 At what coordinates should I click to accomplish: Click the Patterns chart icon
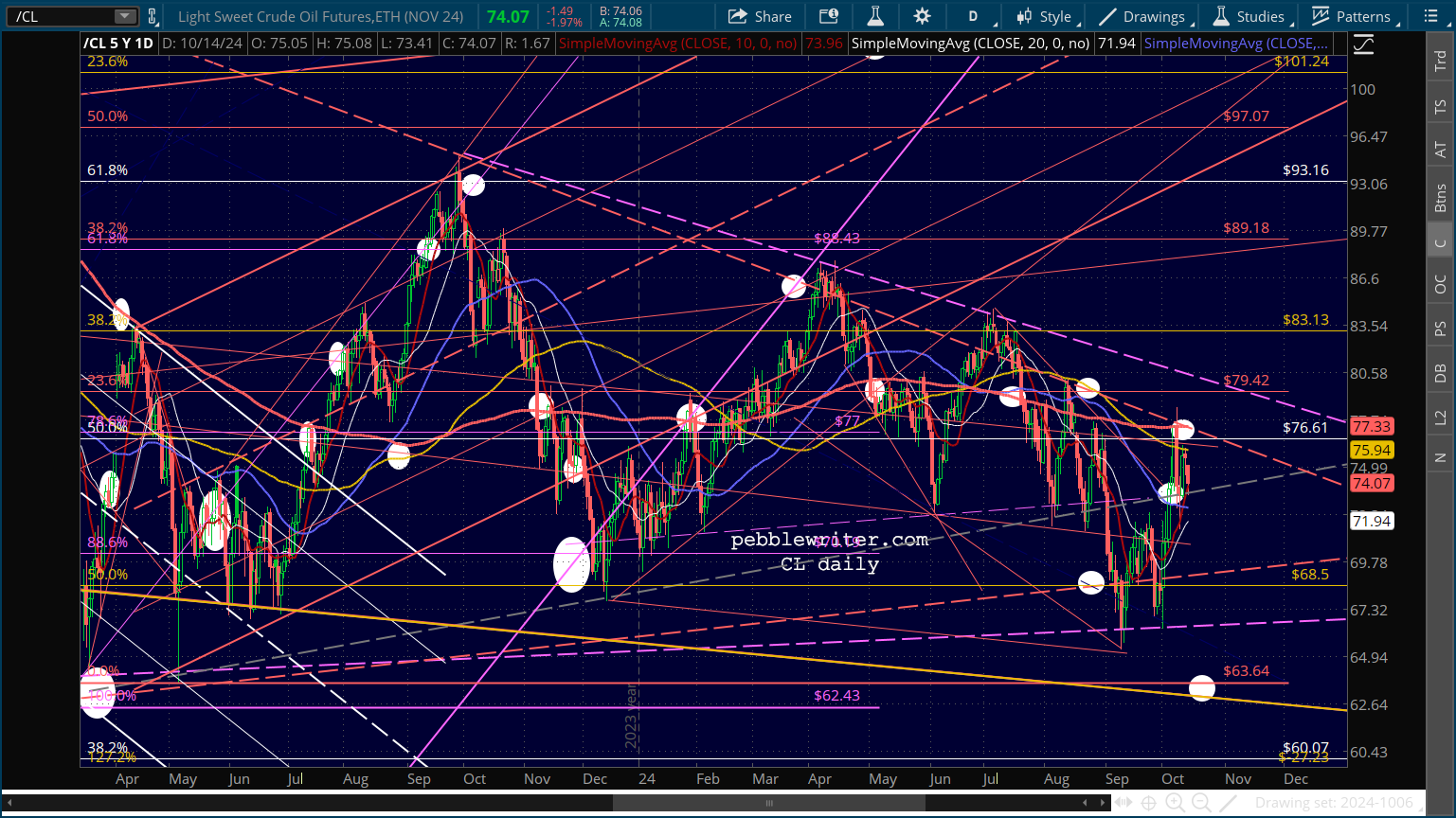coord(1321,16)
